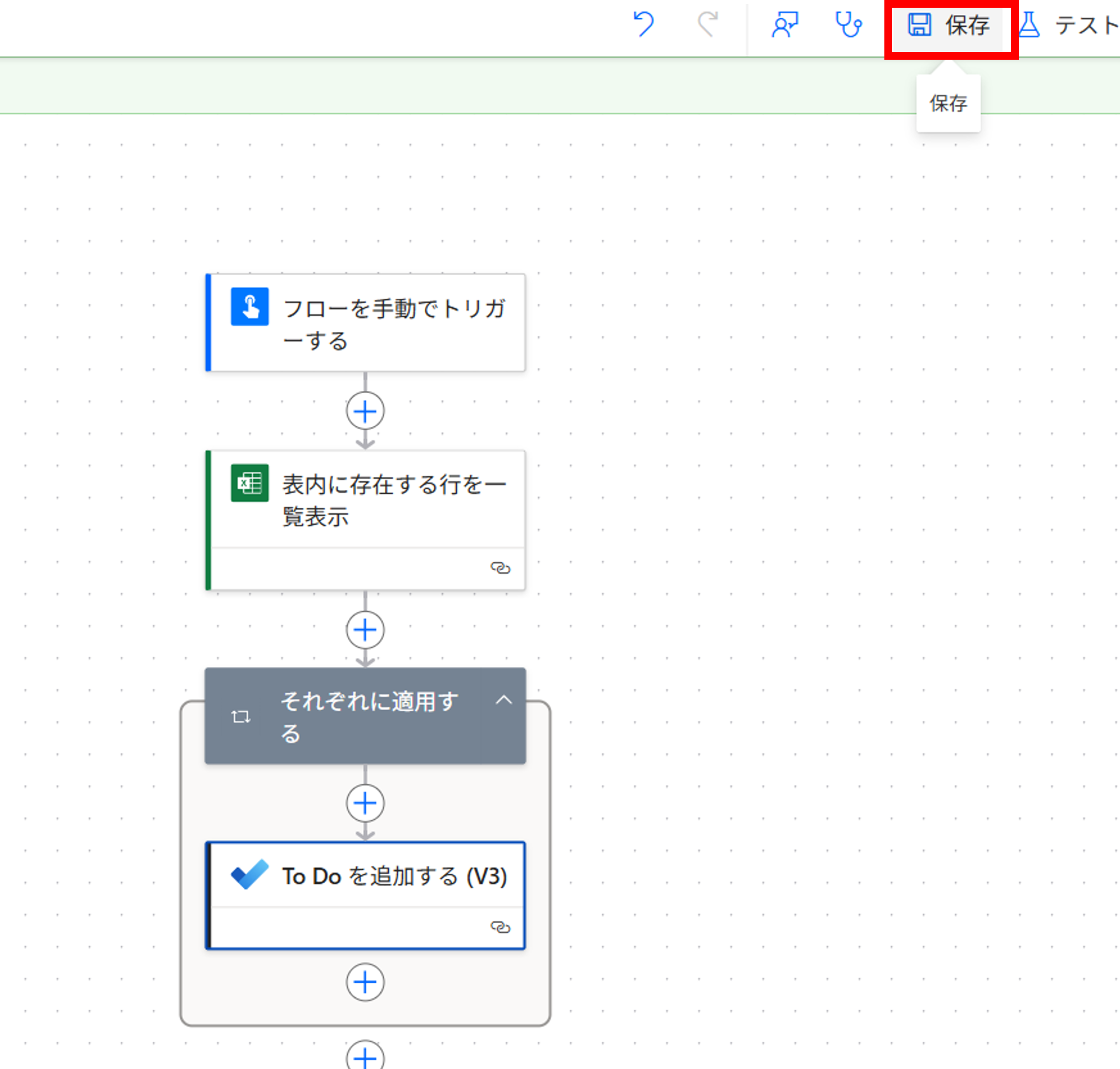Select the フローを手動でトリガーする trigger card

[x=366, y=323]
